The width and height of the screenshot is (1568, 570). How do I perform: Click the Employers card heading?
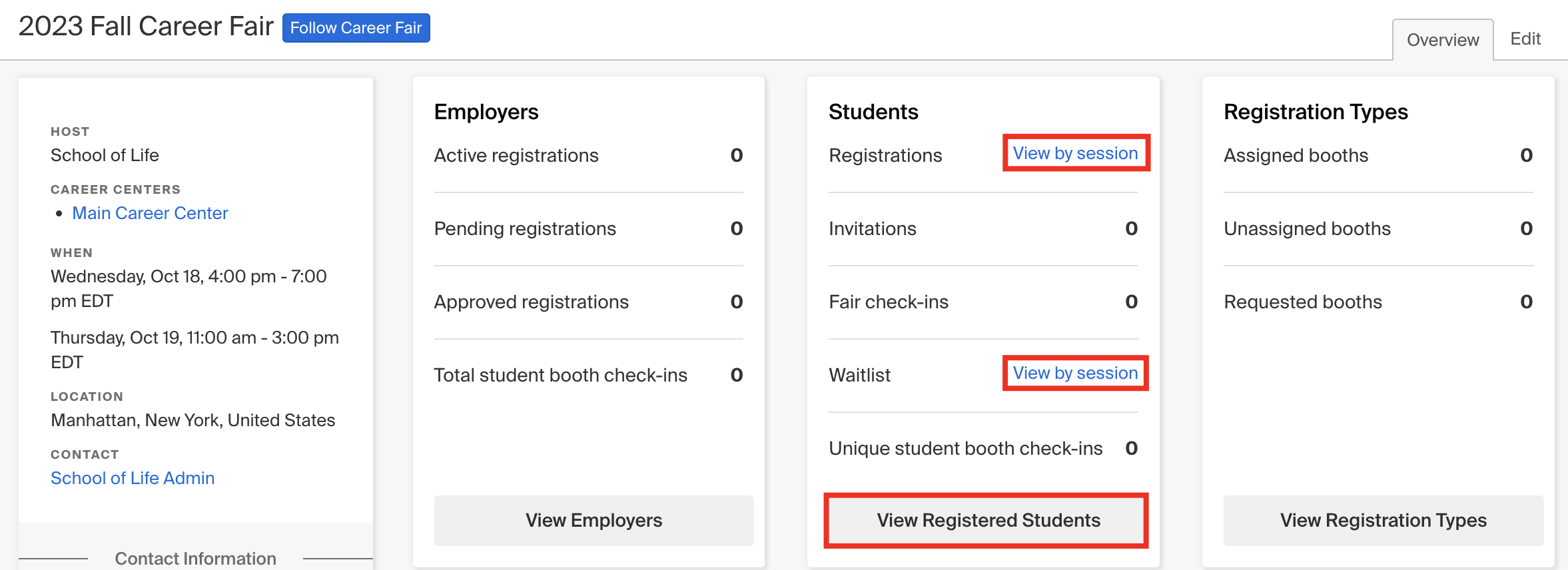pos(486,112)
